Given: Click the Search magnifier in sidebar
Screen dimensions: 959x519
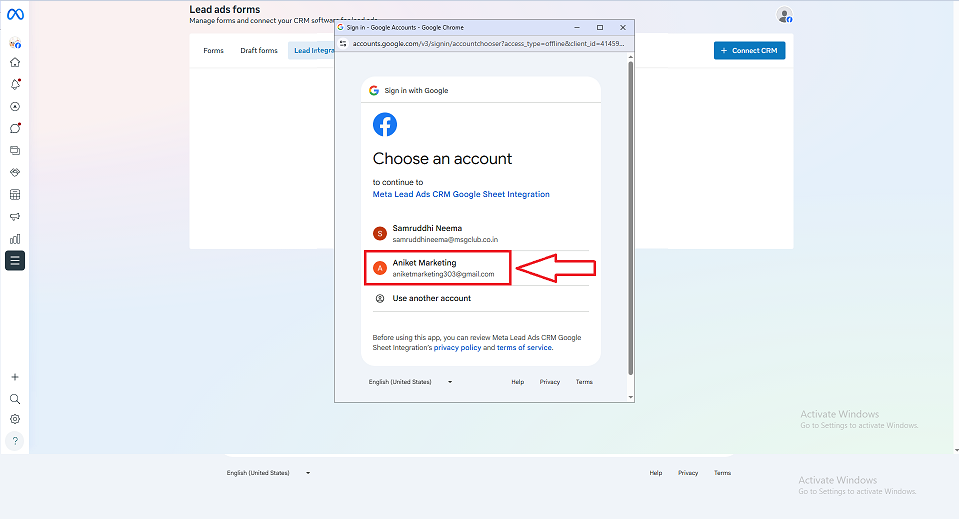Looking at the screenshot, I should click(x=15, y=398).
